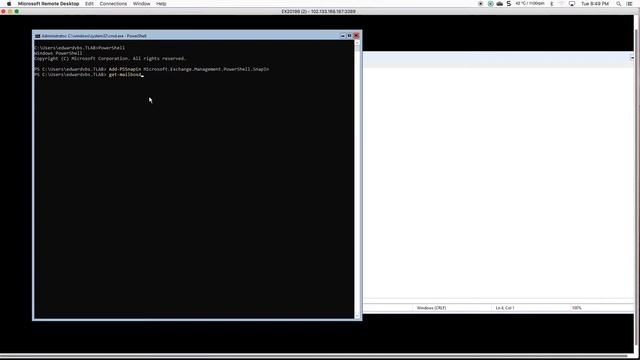
Task: Open the Apple menu
Action: pos(9,4)
